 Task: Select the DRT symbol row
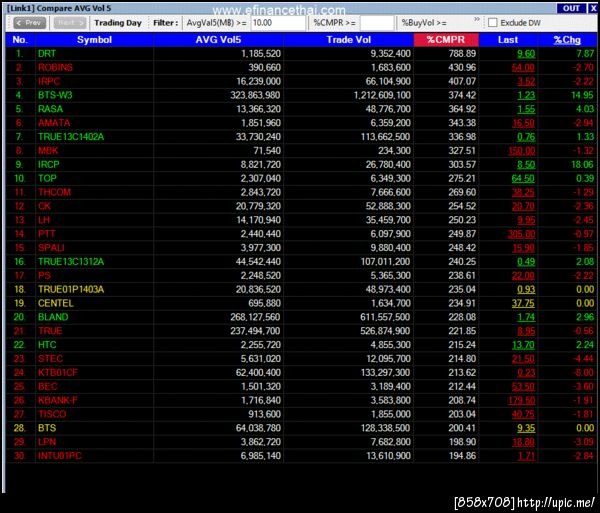301,54
